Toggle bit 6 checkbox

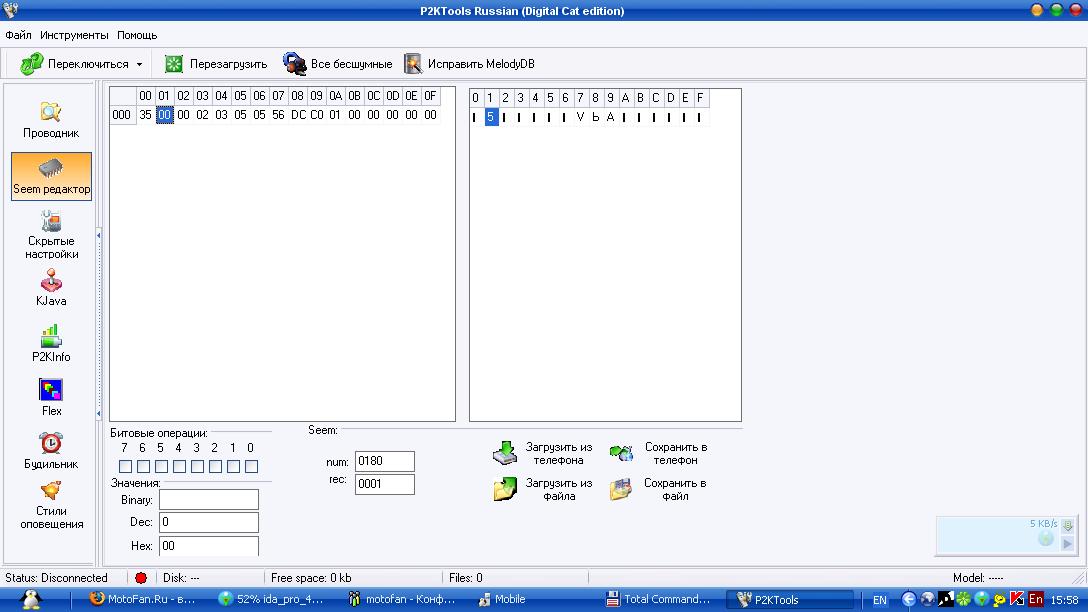coord(144,466)
